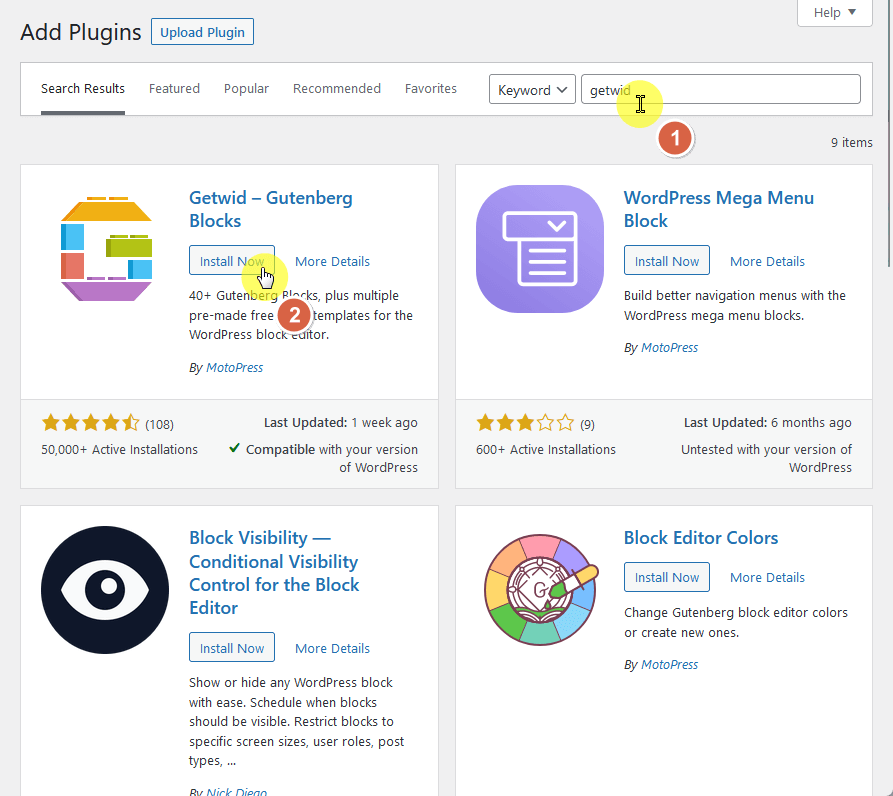Click the '9 items' results count
Image resolution: width=893 pixels, height=796 pixels.
point(851,142)
